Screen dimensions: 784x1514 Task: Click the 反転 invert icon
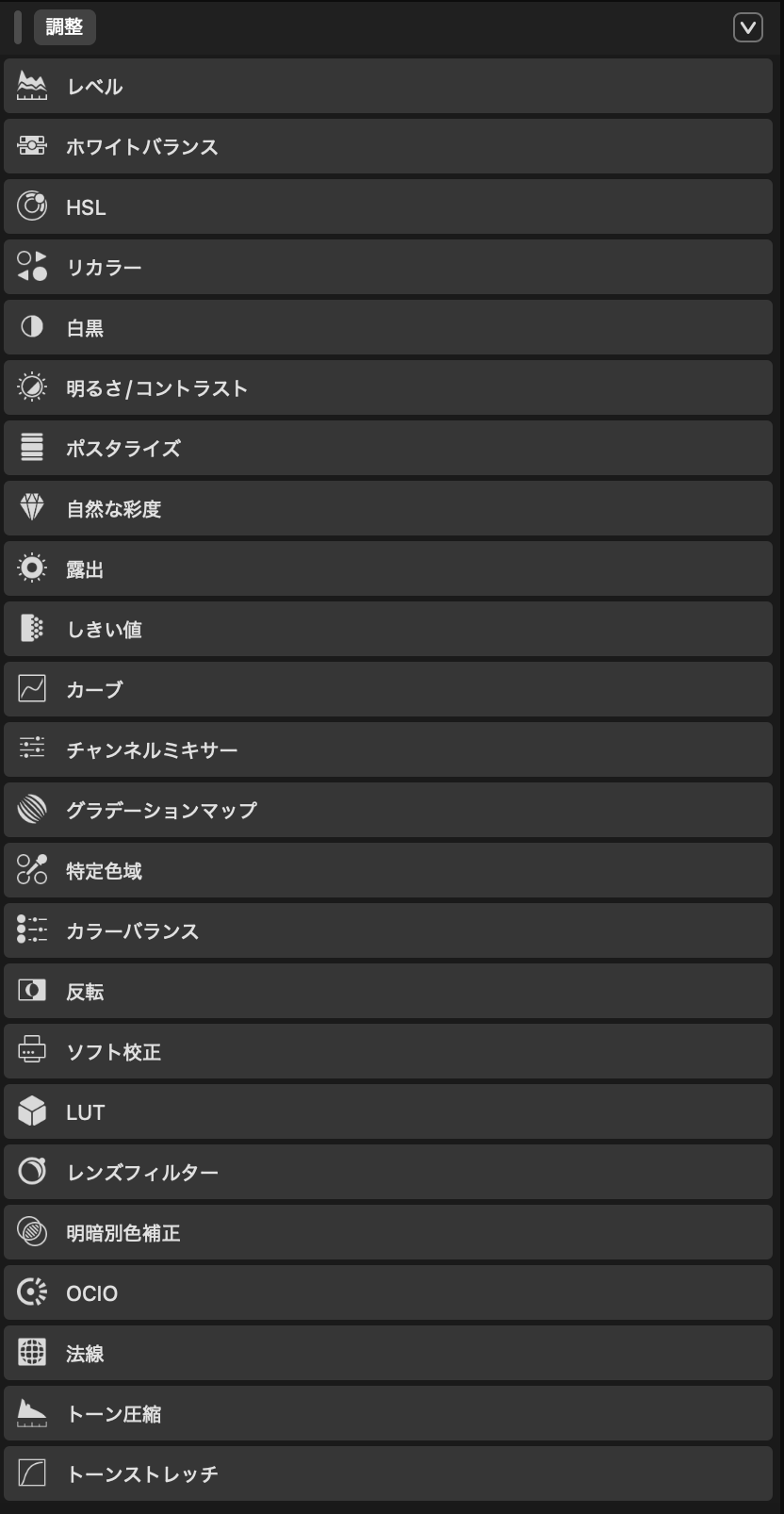[32, 991]
